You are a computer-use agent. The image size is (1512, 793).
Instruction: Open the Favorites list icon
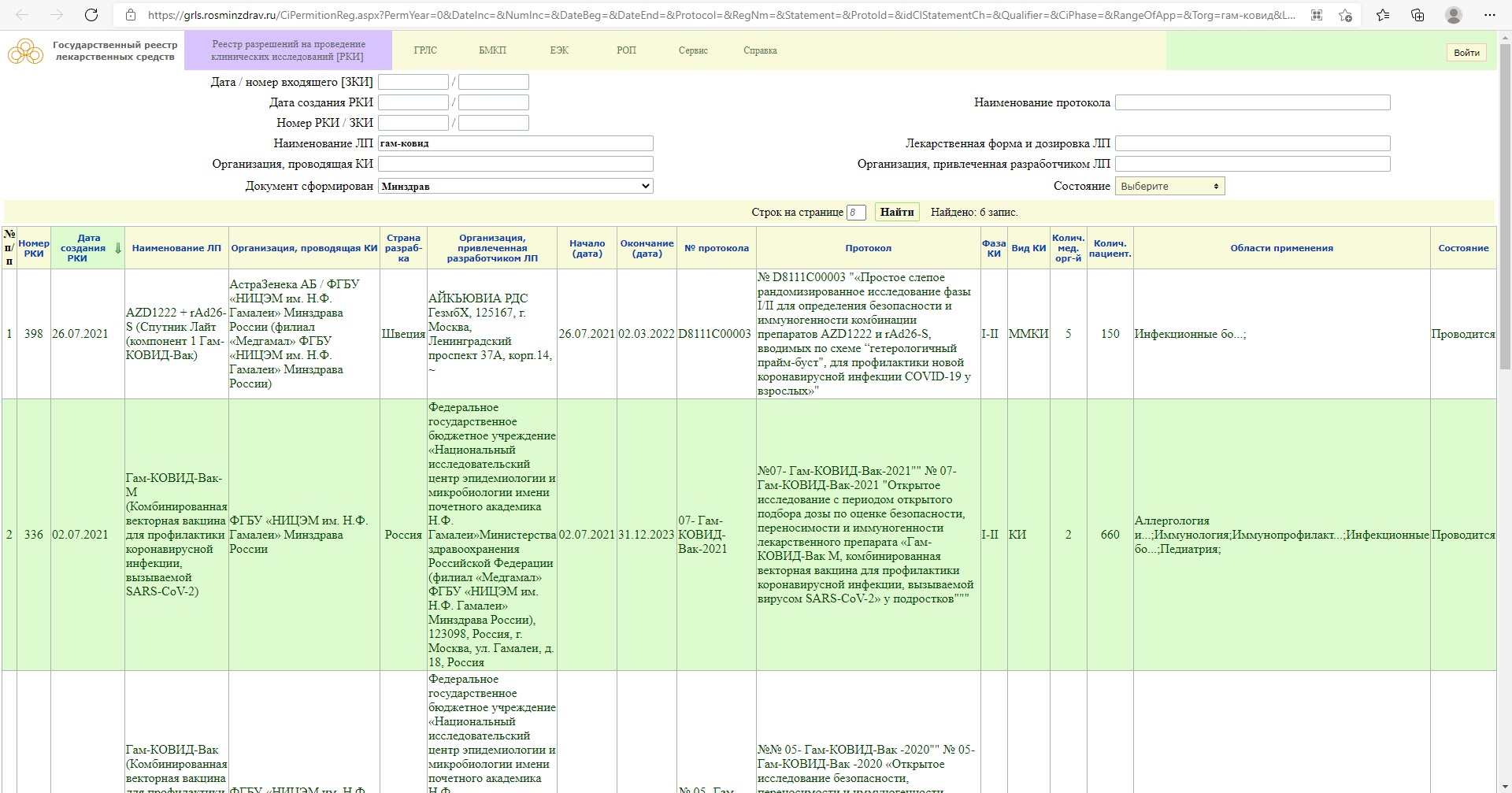click(1383, 15)
